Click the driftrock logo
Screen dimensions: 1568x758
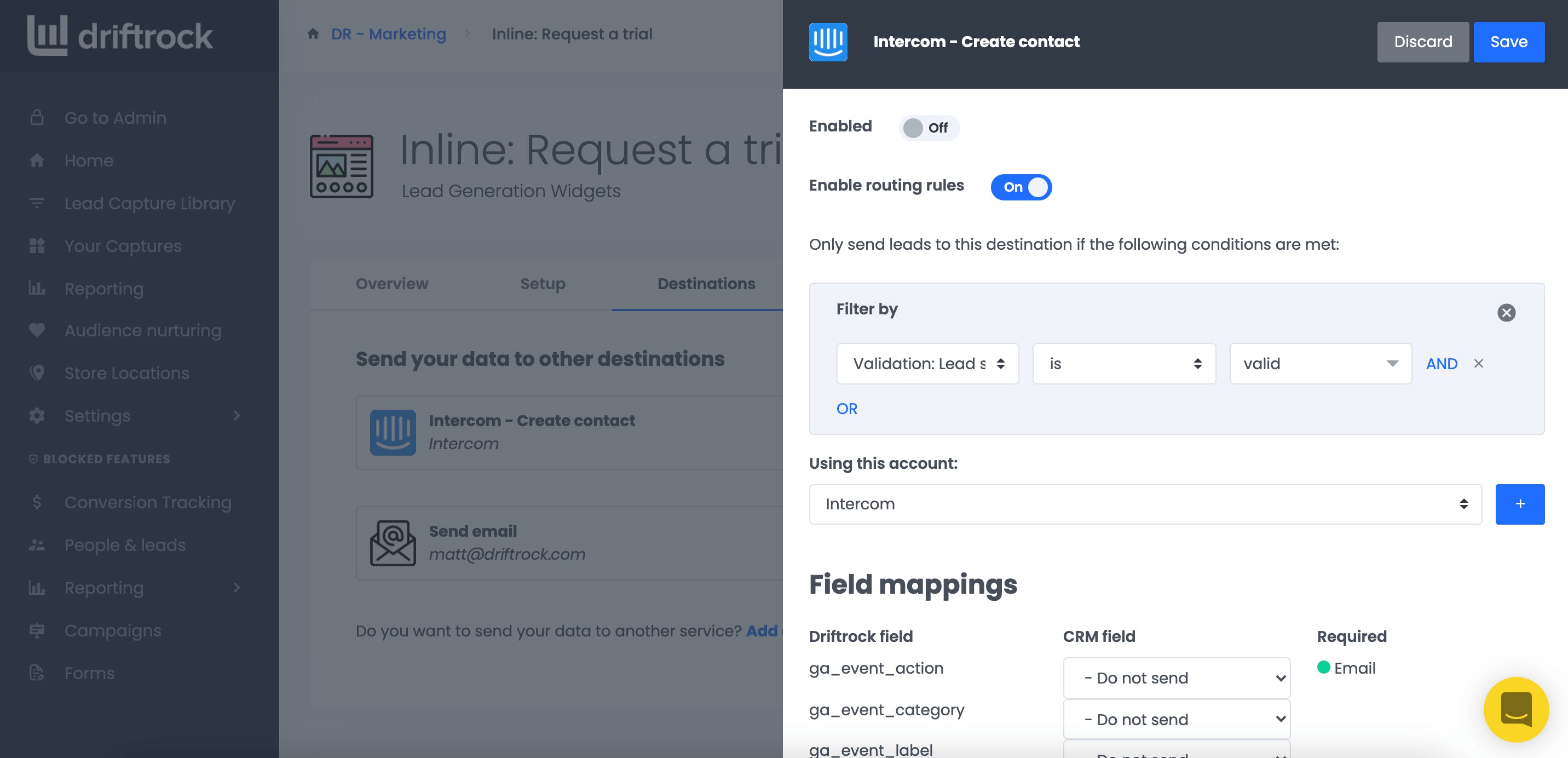120,35
